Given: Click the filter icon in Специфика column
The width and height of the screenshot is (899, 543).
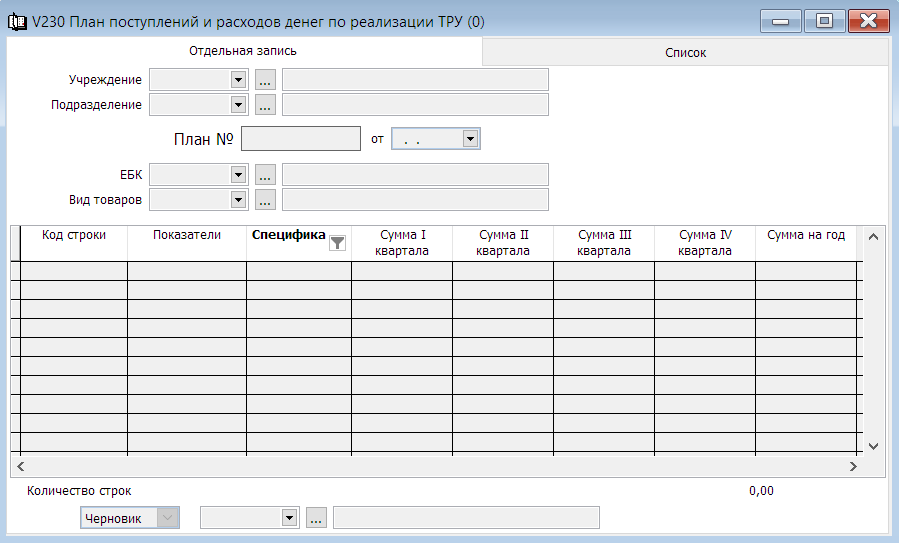Looking at the screenshot, I should (338, 242).
